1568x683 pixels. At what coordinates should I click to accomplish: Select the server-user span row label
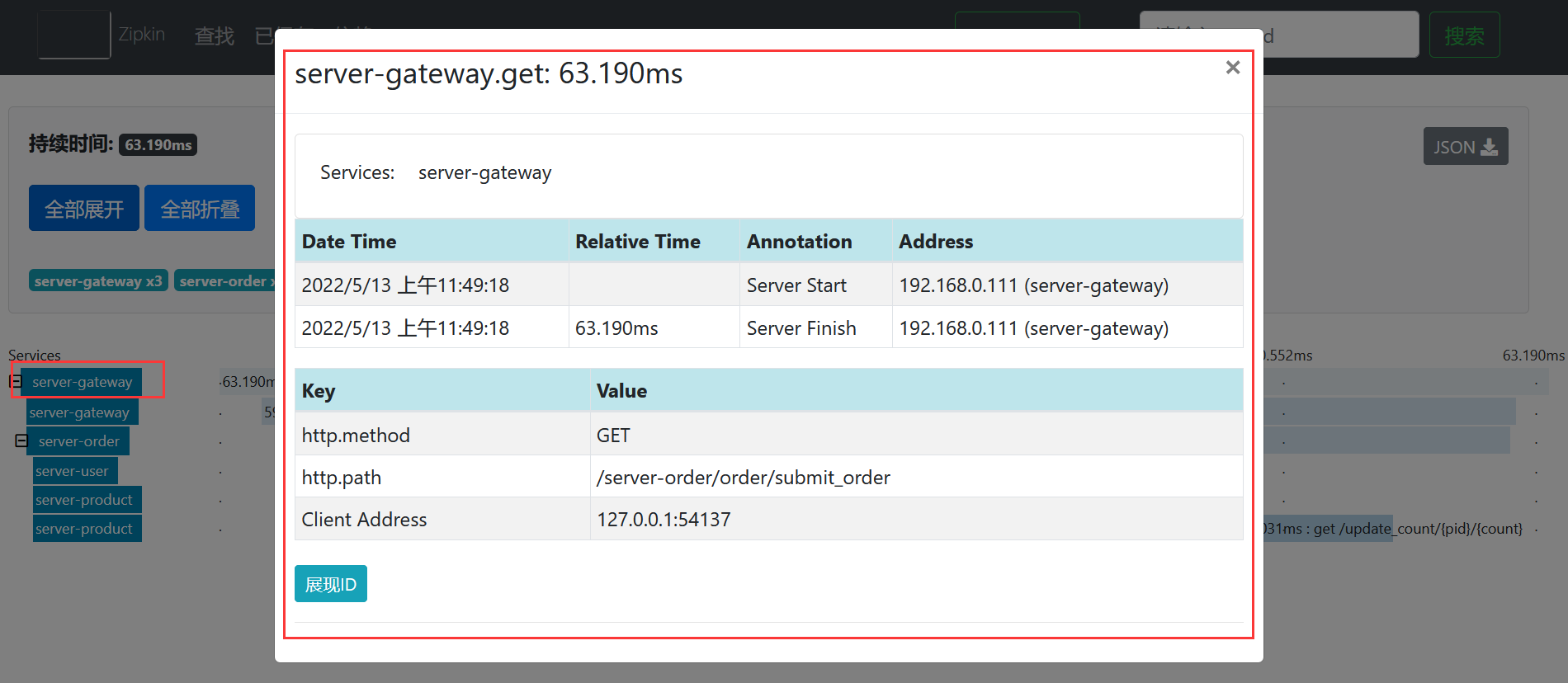(73, 471)
